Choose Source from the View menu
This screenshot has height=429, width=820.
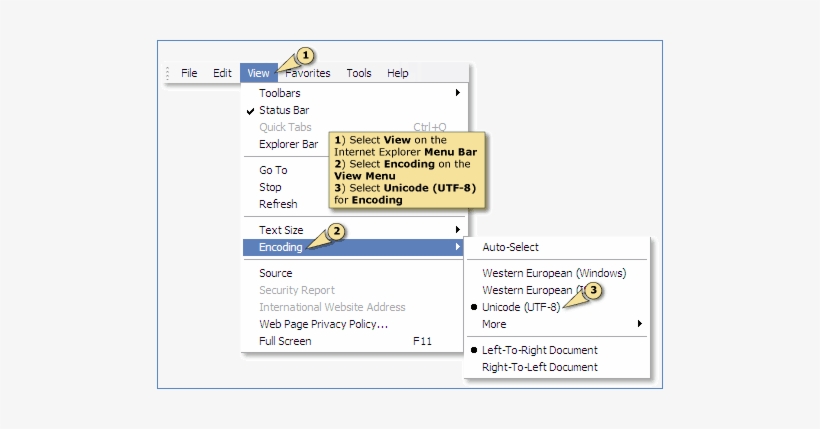354,273
